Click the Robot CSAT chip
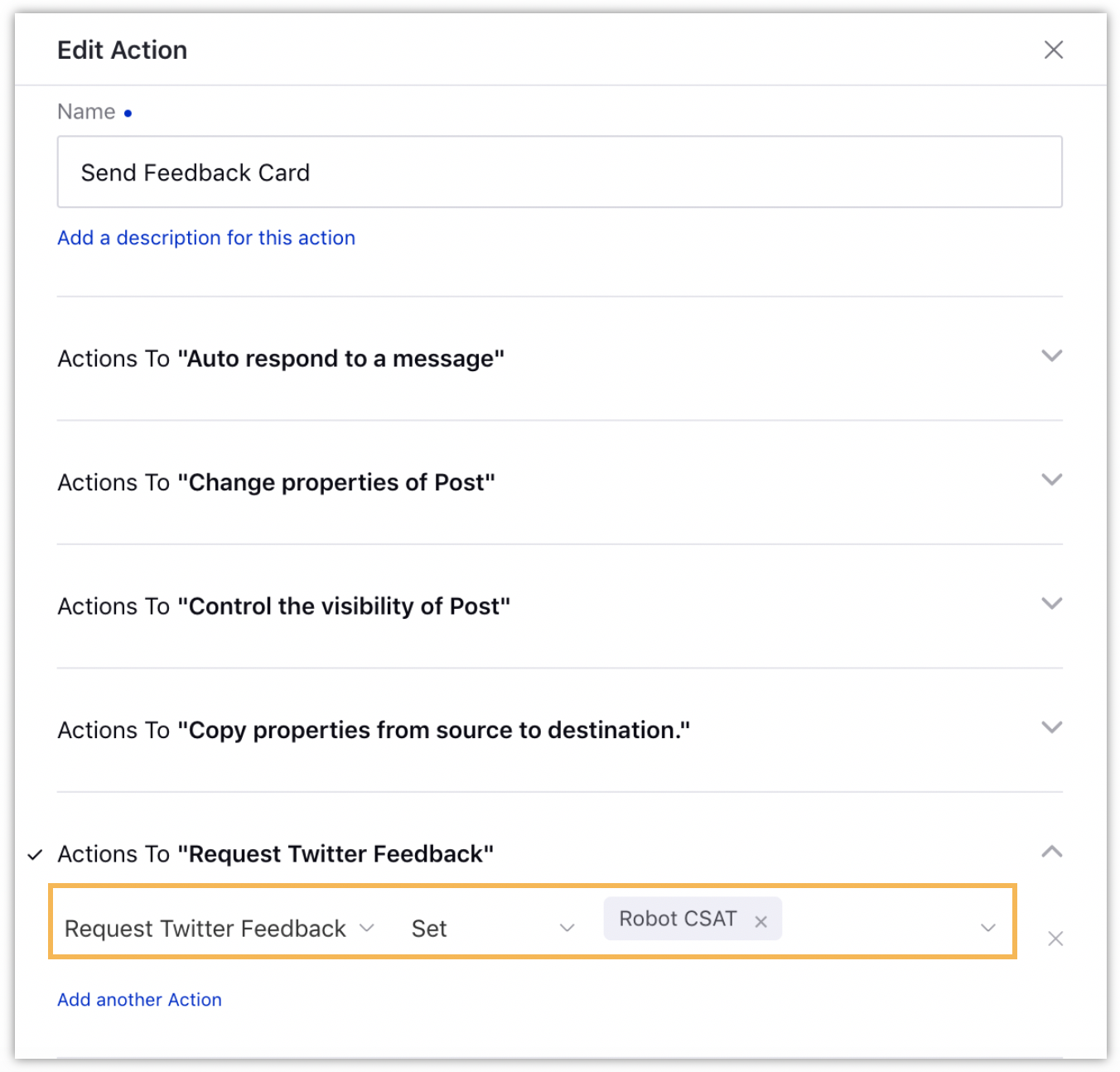Screen dimensions: 1120x1072 (x=693, y=919)
